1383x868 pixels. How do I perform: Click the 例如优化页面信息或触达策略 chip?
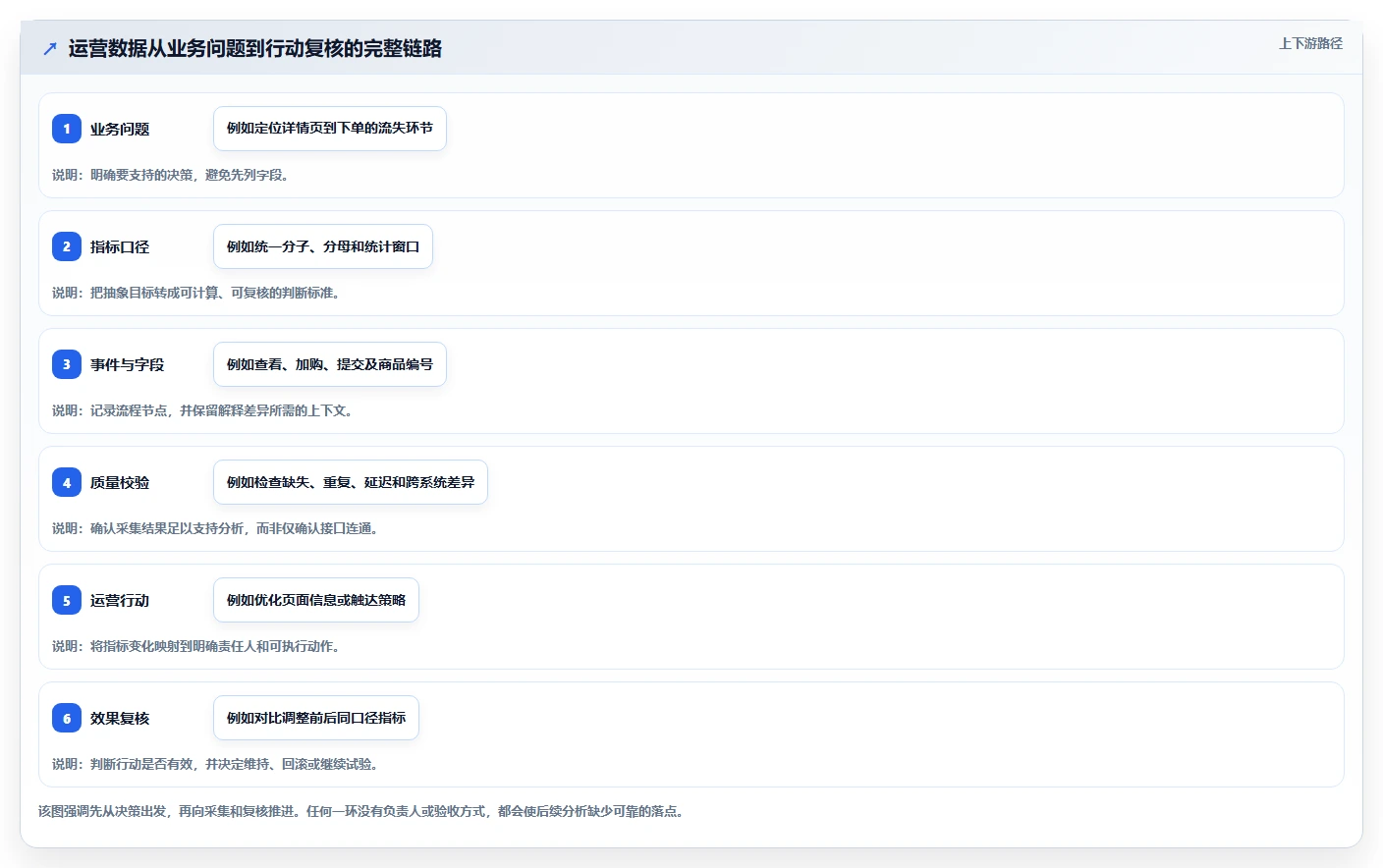pyautogui.click(x=316, y=600)
